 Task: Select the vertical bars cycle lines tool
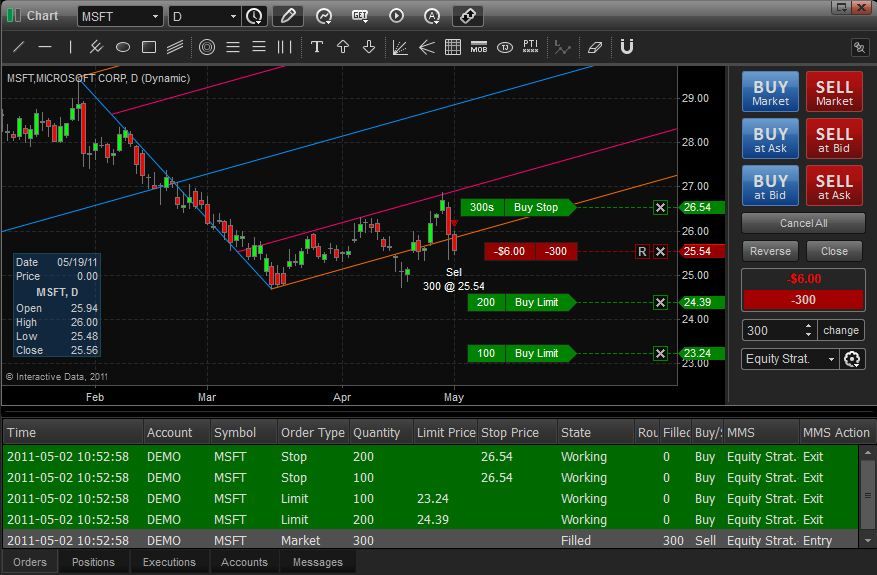[x=285, y=48]
